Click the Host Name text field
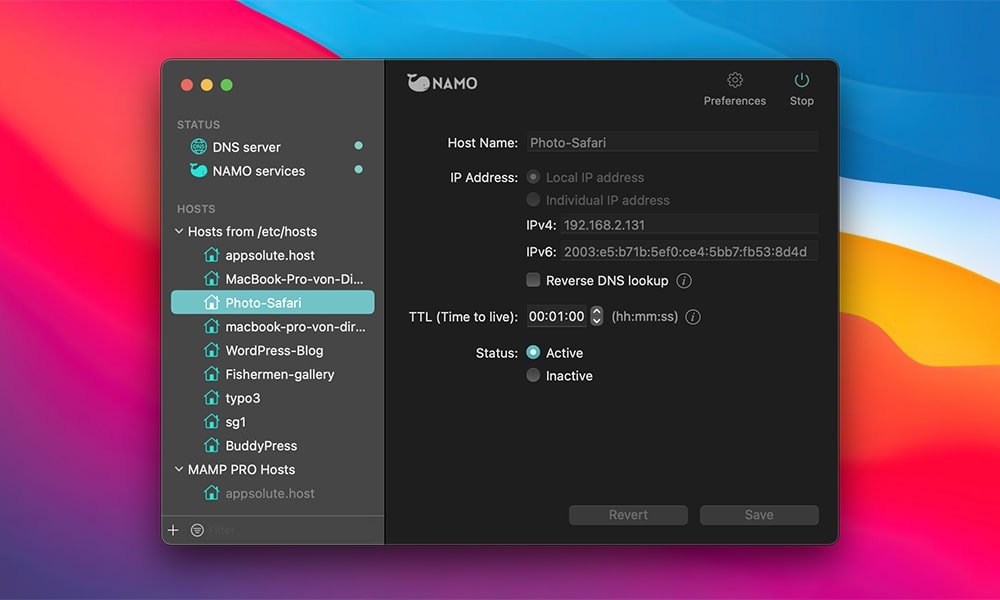The height and width of the screenshot is (600, 1000). (671, 143)
